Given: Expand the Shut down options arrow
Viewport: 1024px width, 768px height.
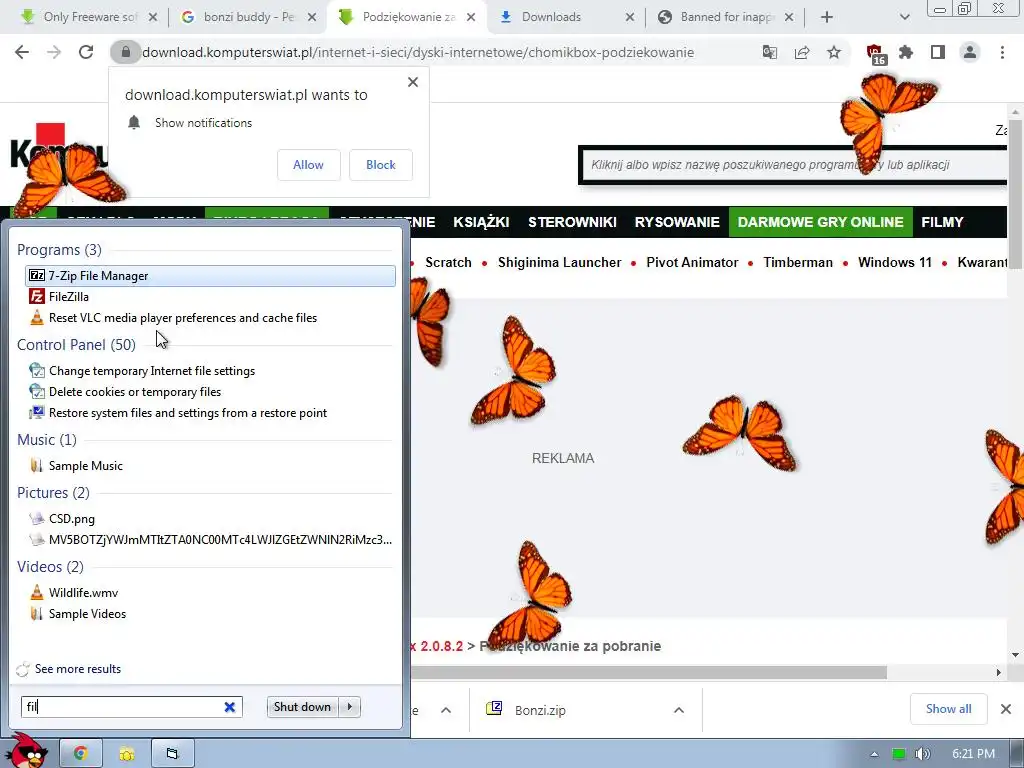Looking at the screenshot, I should click(350, 707).
